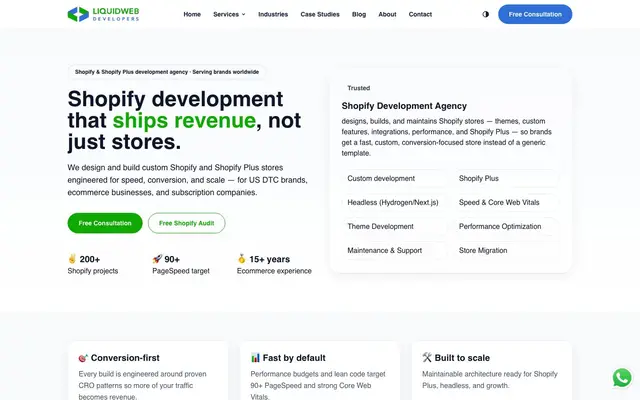Click the victory hand emoji beside 200+
The image size is (640, 400).
click(72, 259)
